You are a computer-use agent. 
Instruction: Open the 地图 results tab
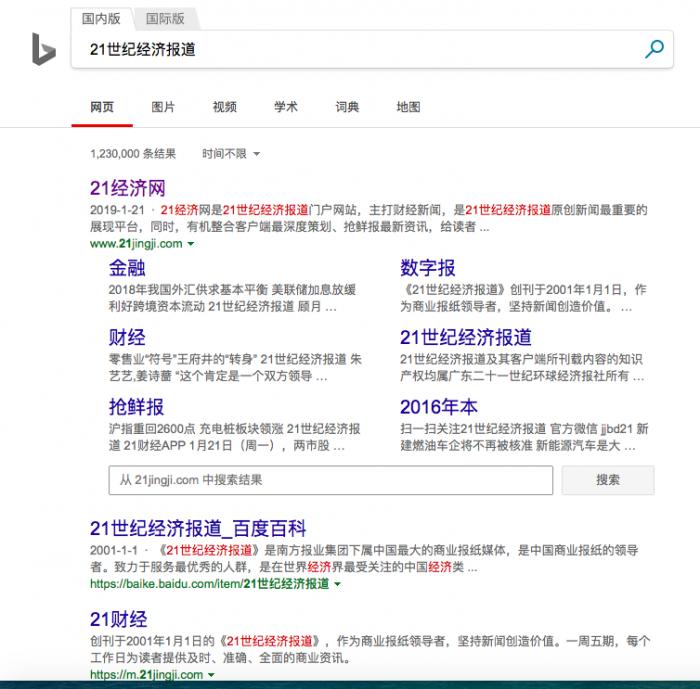(x=408, y=107)
